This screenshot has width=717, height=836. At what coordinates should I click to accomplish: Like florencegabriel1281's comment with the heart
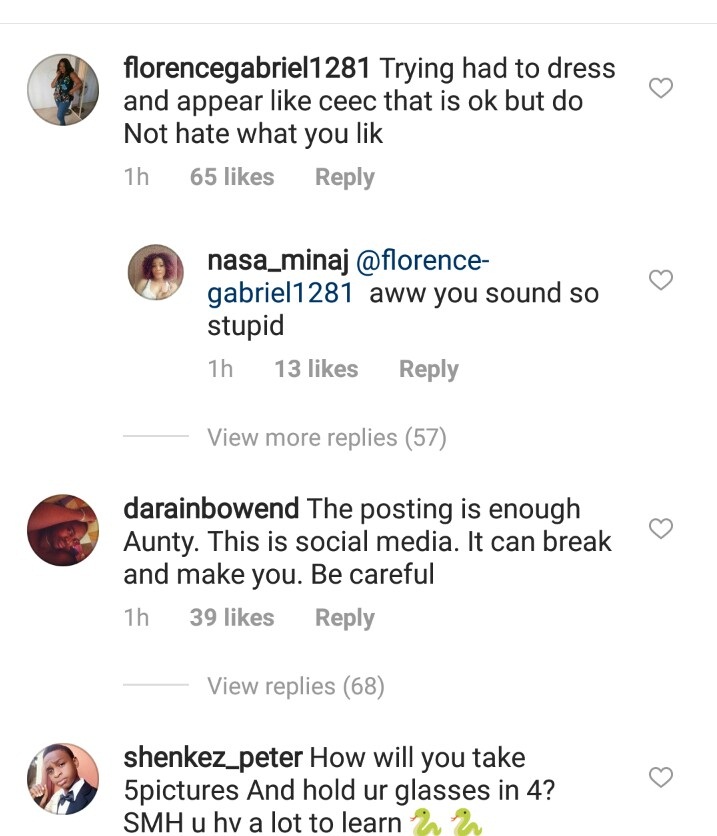[661, 88]
